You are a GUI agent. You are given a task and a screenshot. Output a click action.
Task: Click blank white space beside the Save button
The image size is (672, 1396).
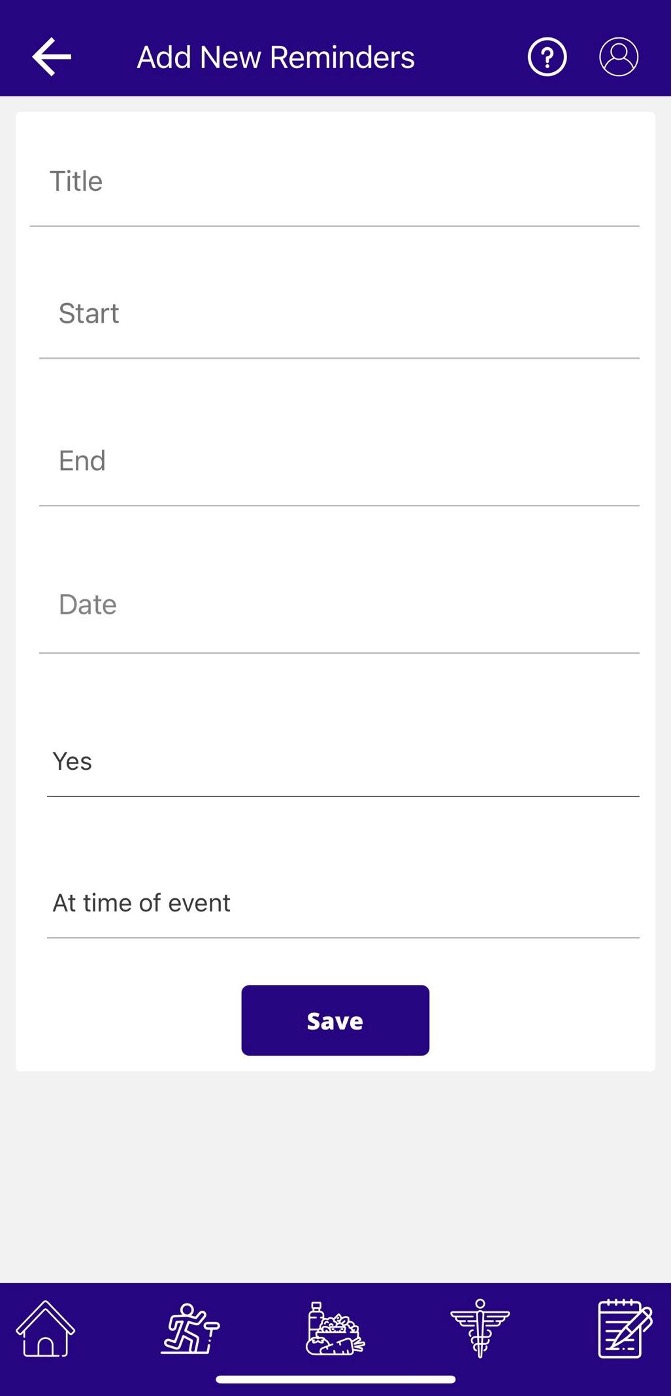click(540, 1020)
